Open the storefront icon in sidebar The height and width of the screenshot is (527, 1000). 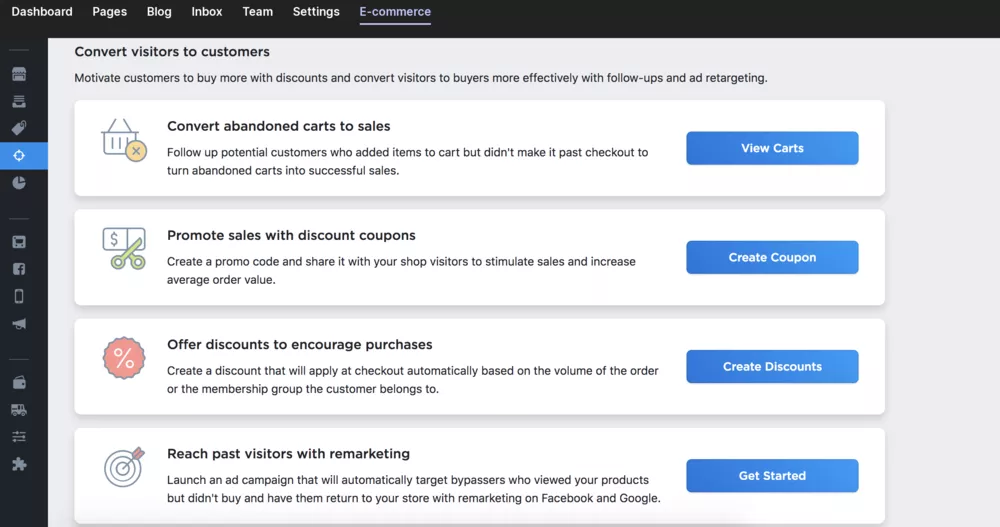(x=19, y=74)
